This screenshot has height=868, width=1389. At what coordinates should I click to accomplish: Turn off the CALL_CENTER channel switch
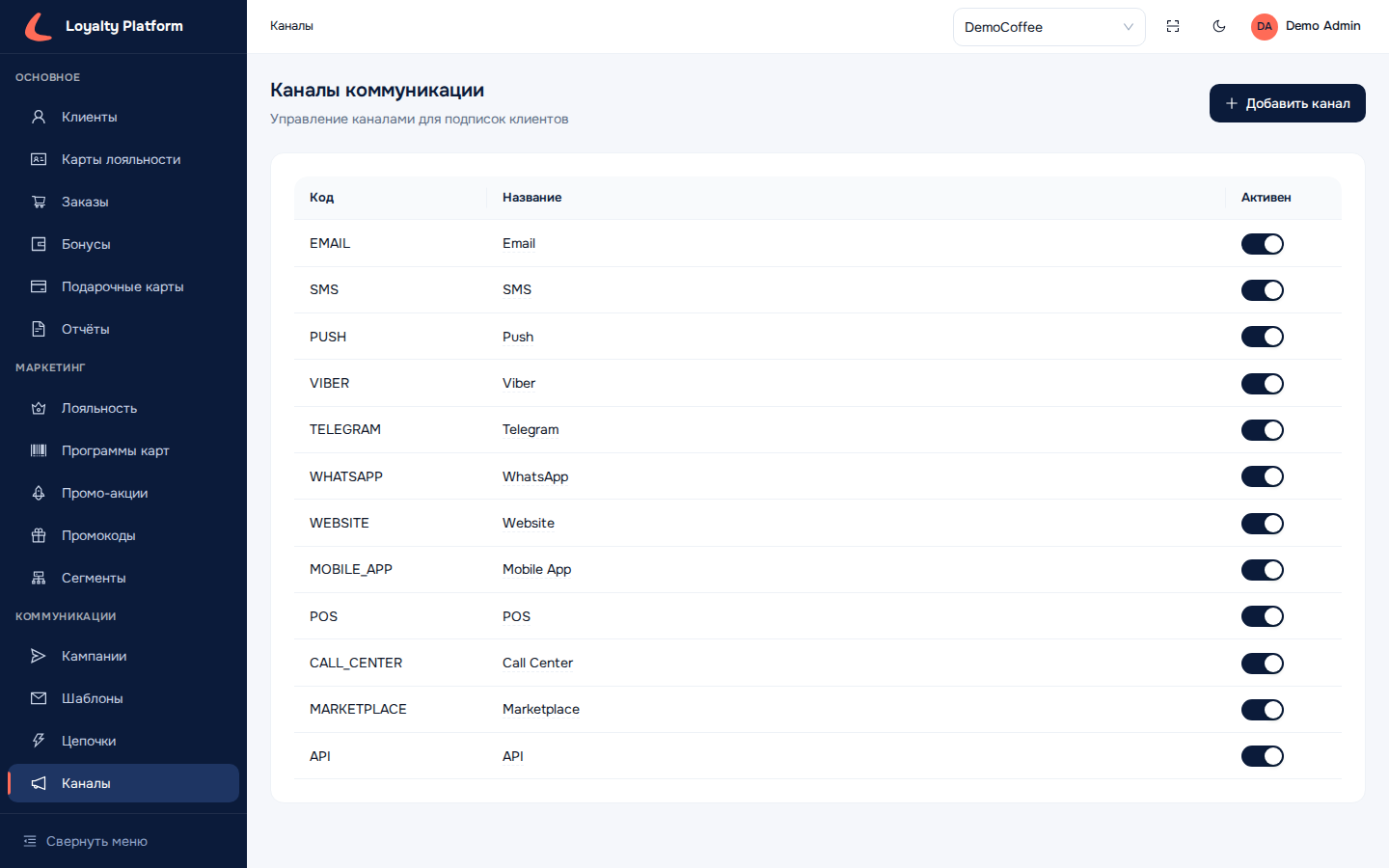coord(1263,664)
